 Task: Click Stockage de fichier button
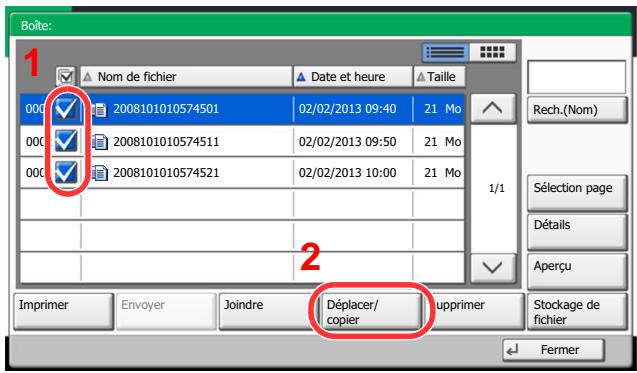577,312
